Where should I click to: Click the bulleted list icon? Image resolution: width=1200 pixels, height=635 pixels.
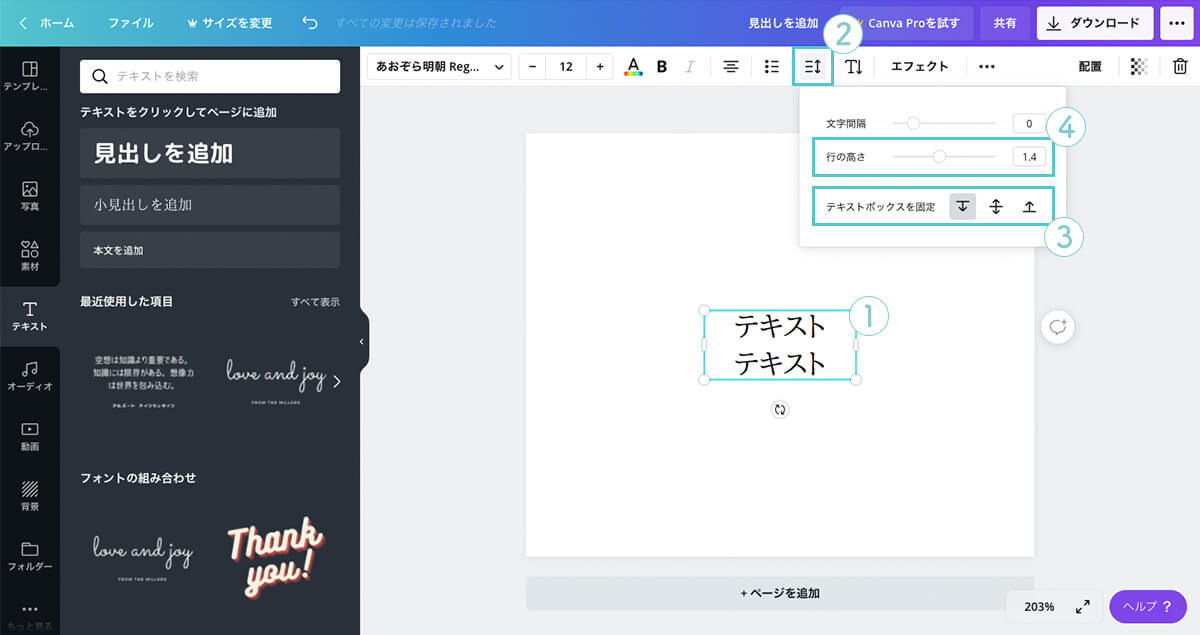[x=771, y=67]
